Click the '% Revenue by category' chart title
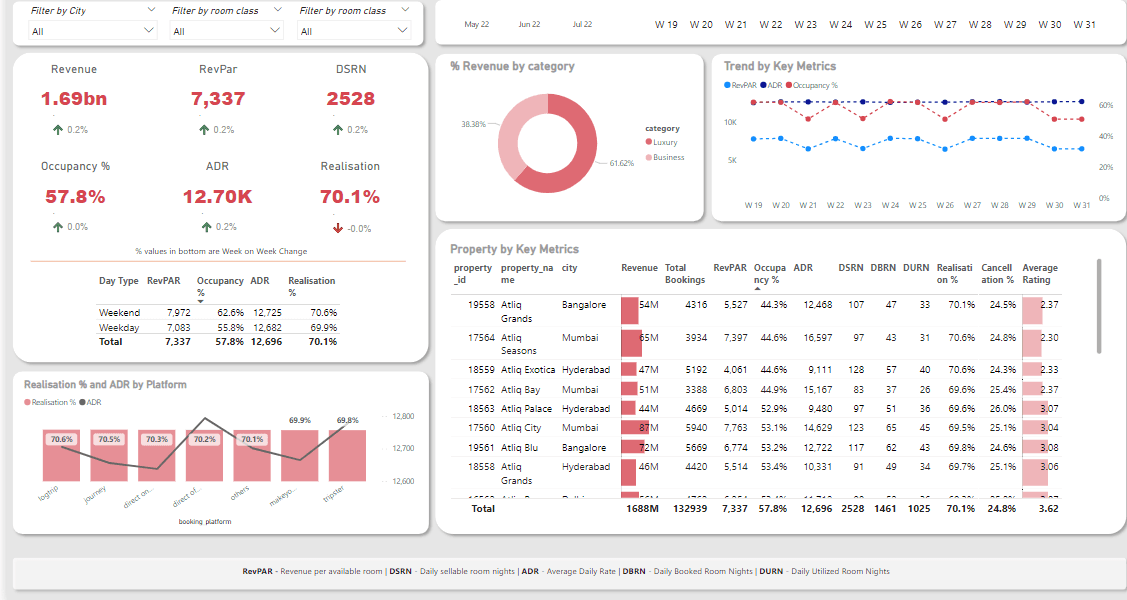 pos(512,66)
